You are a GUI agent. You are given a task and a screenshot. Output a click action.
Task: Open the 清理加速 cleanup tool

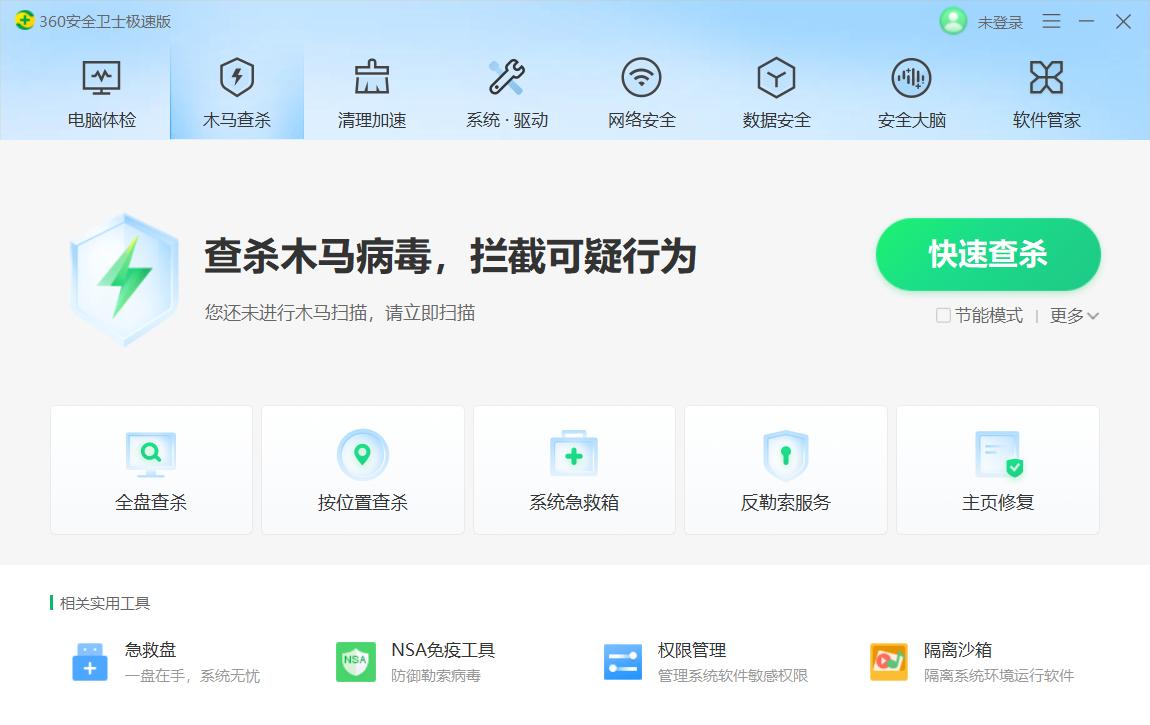[x=371, y=92]
